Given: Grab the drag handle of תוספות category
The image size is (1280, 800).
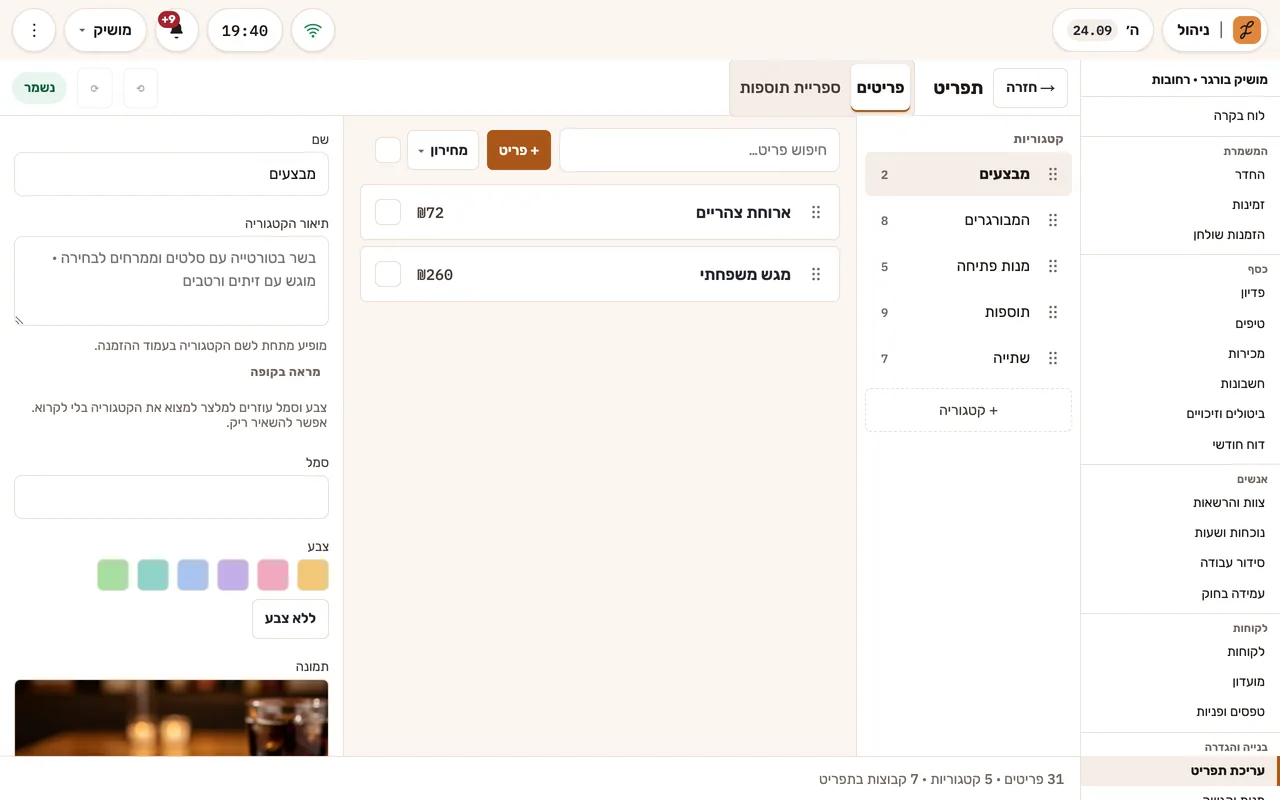Looking at the screenshot, I should coord(1052,312).
